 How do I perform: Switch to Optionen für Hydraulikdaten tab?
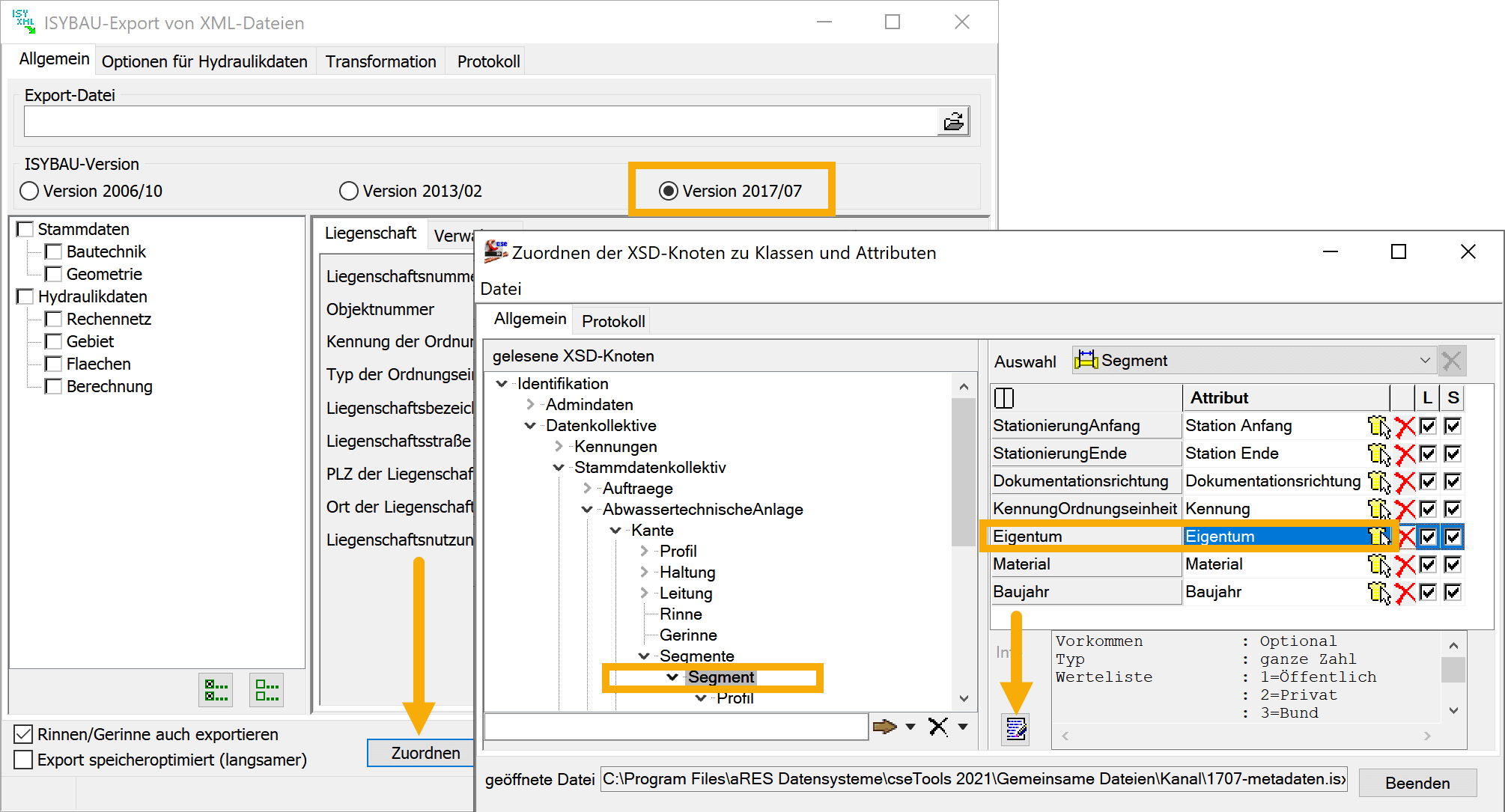(x=204, y=61)
